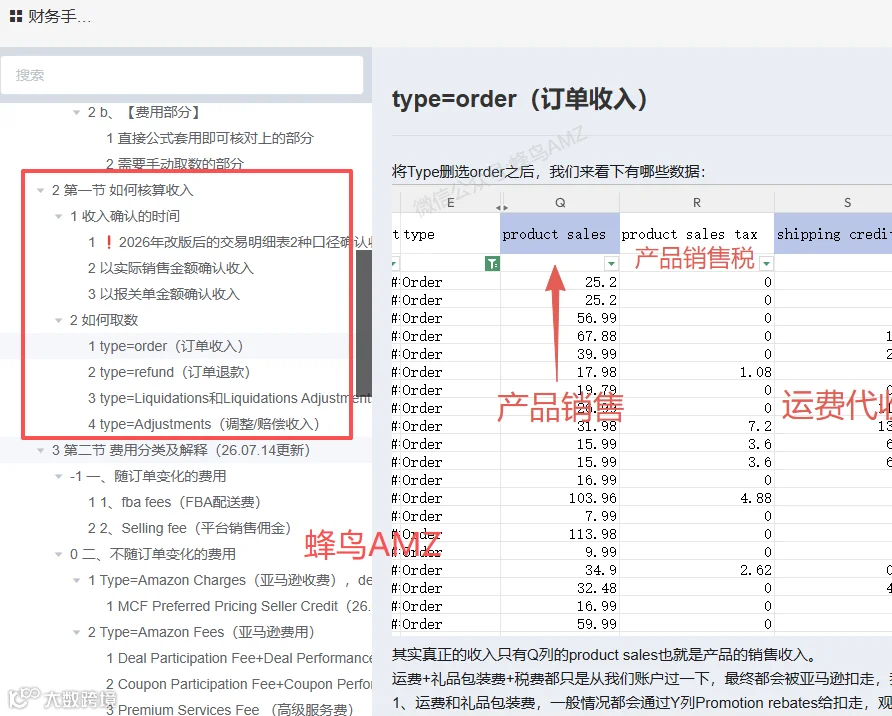Click the grid icon beside 财务手…
The image size is (892, 716).
(x=16, y=16)
